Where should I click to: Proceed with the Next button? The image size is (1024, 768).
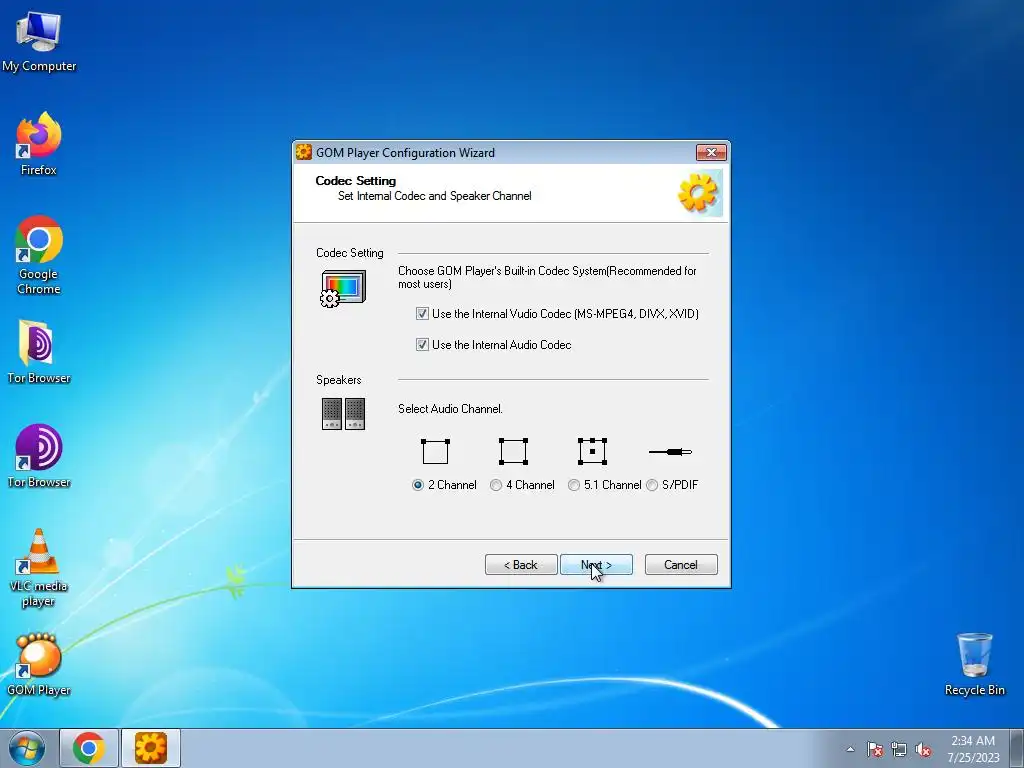tap(596, 565)
